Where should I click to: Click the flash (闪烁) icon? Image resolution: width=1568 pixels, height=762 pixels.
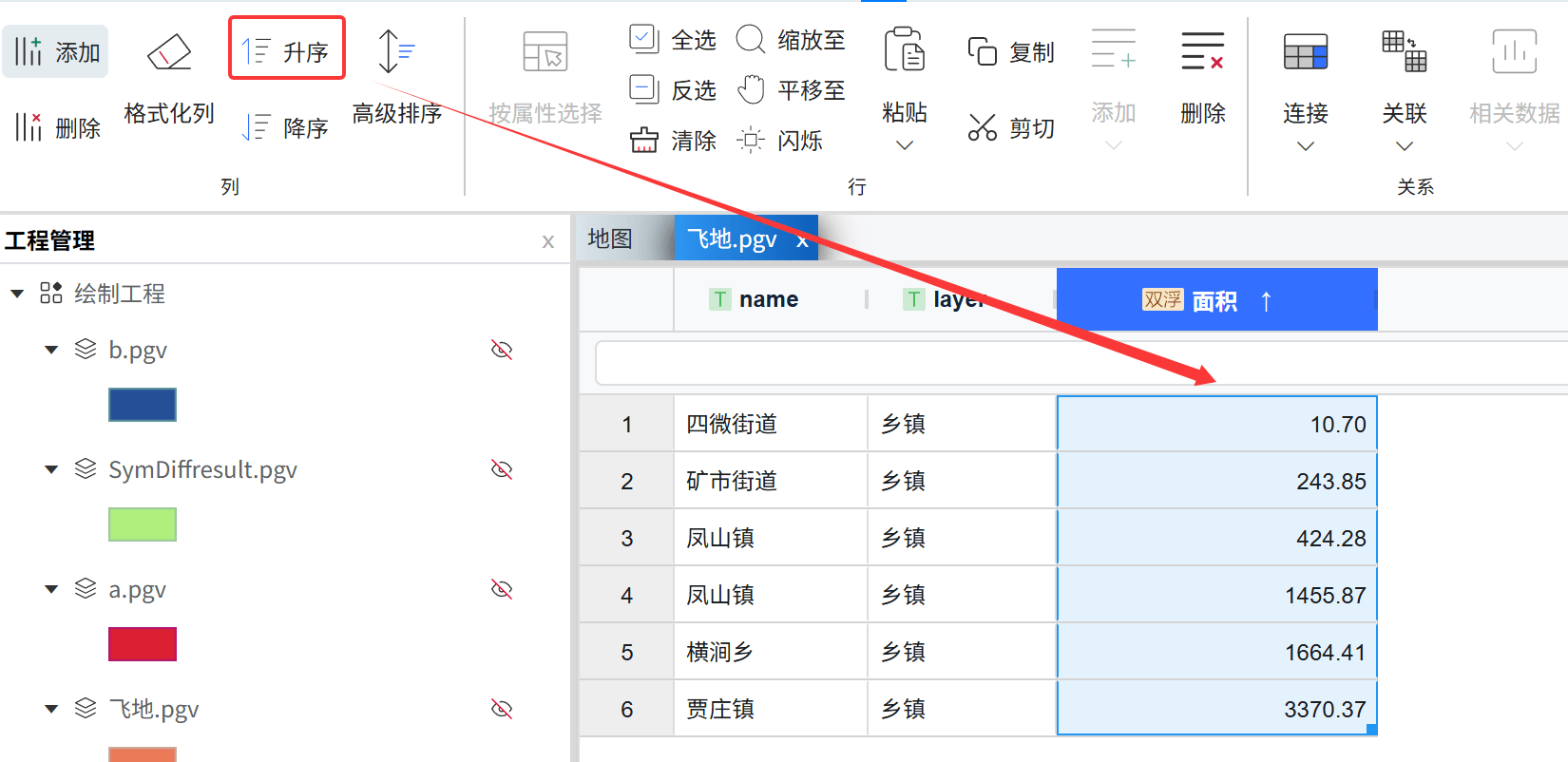[x=750, y=141]
